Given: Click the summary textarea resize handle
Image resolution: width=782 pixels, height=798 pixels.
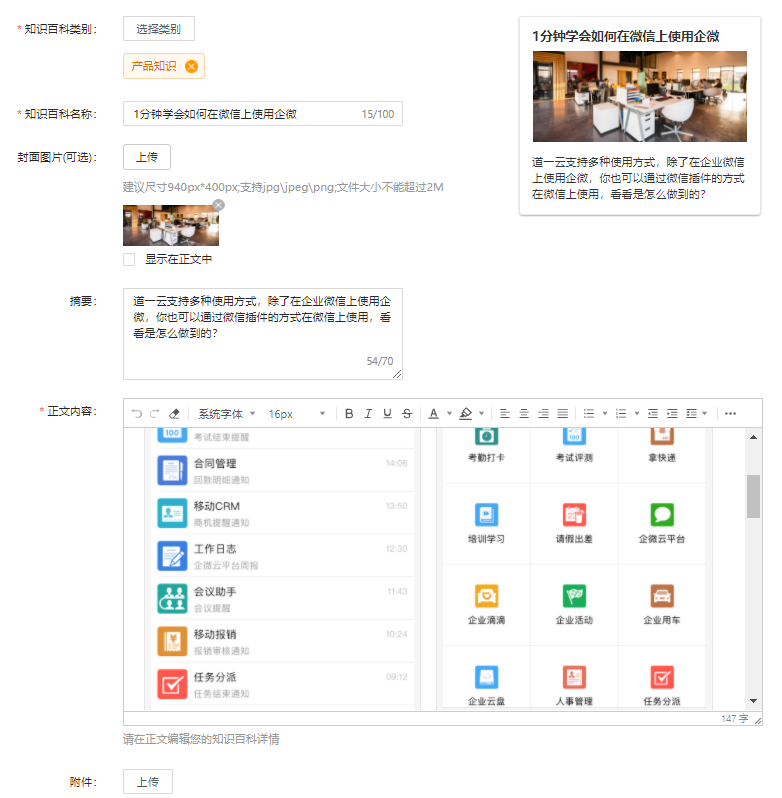Looking at the screenshot, I should point(397,375).
